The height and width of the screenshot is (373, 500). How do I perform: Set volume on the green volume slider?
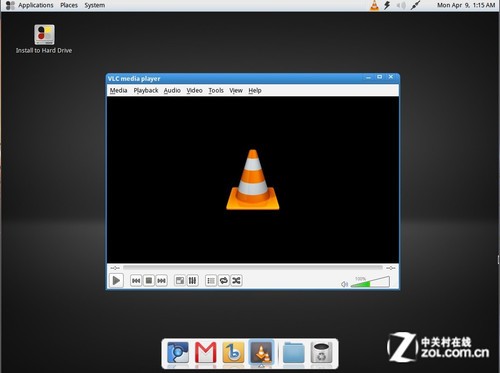[x=370, y=282]
